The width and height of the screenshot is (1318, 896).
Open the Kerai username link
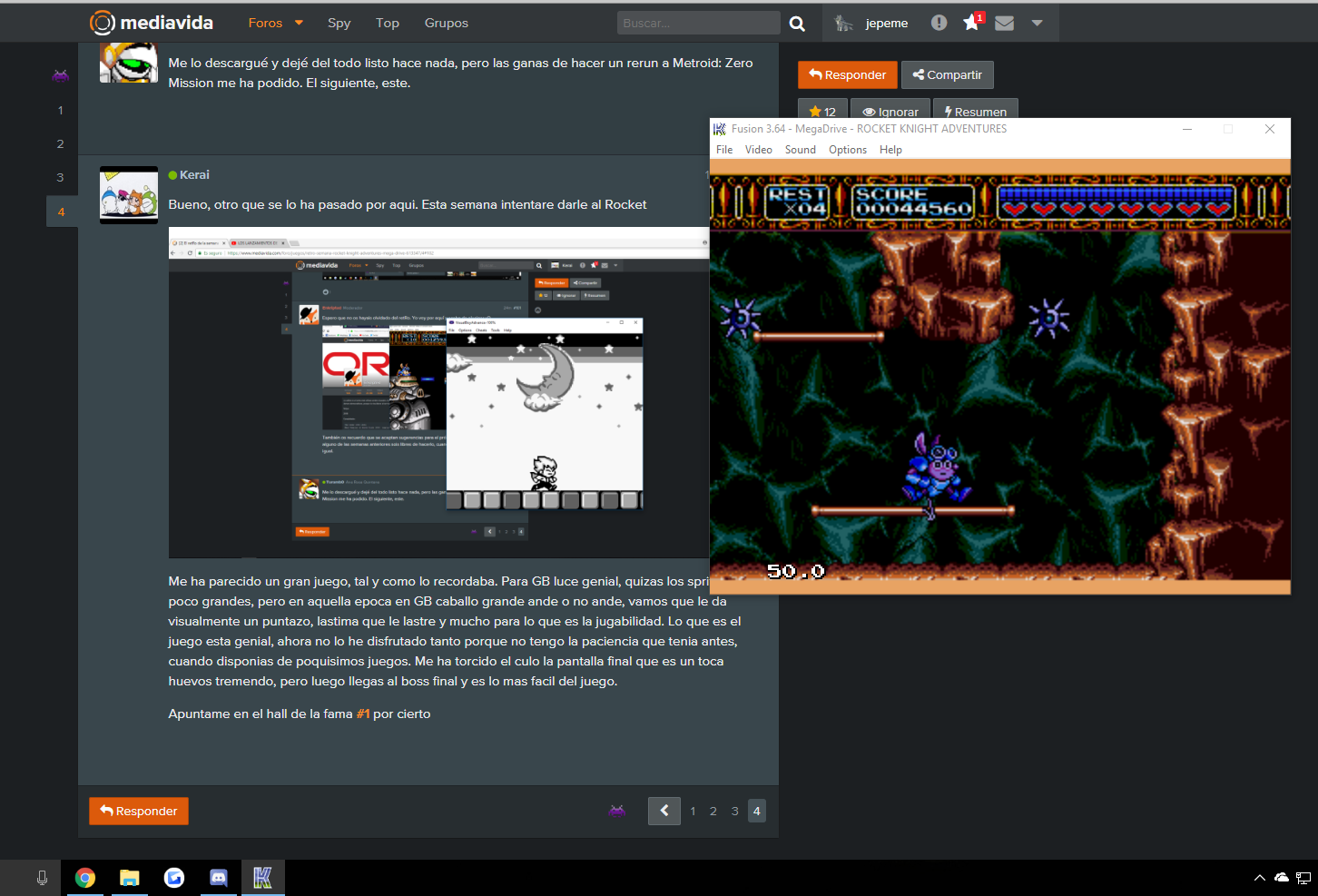click(x=194, y=174)
